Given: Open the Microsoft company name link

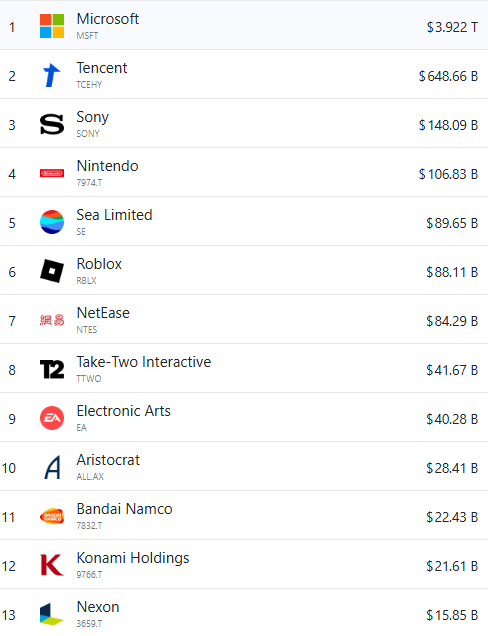Looking at the screenshot, I should pyautogui.click(x=107, y=19).
